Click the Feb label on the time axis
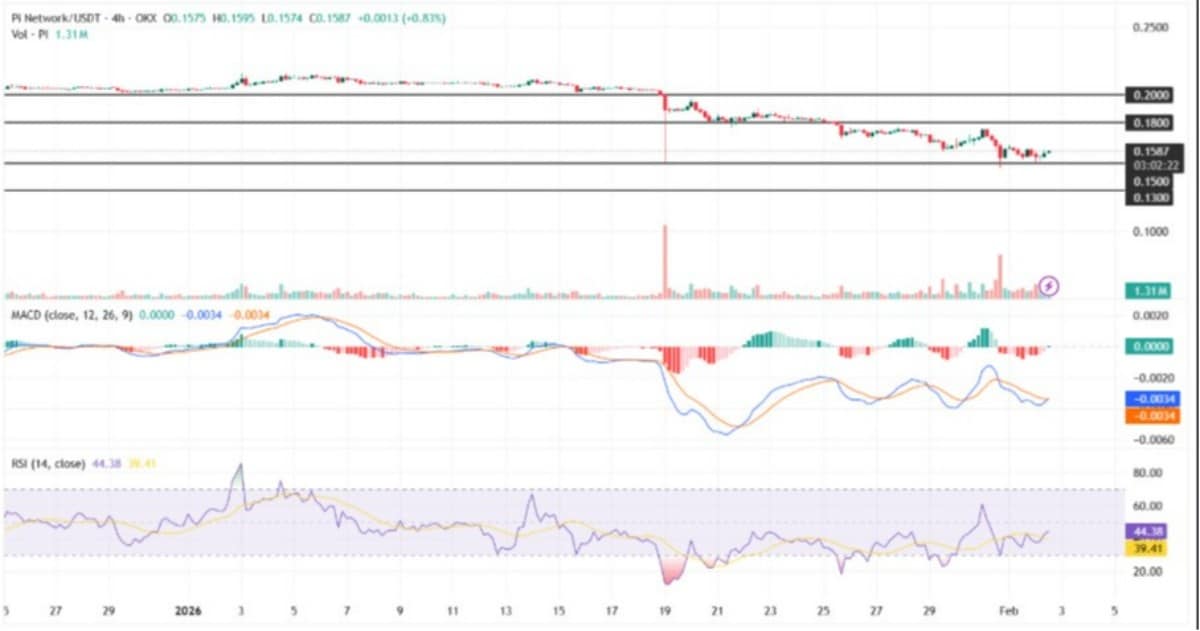The width and height of the screenshot is (1200, 631). pyautogui.click(x=1009, y=608)
